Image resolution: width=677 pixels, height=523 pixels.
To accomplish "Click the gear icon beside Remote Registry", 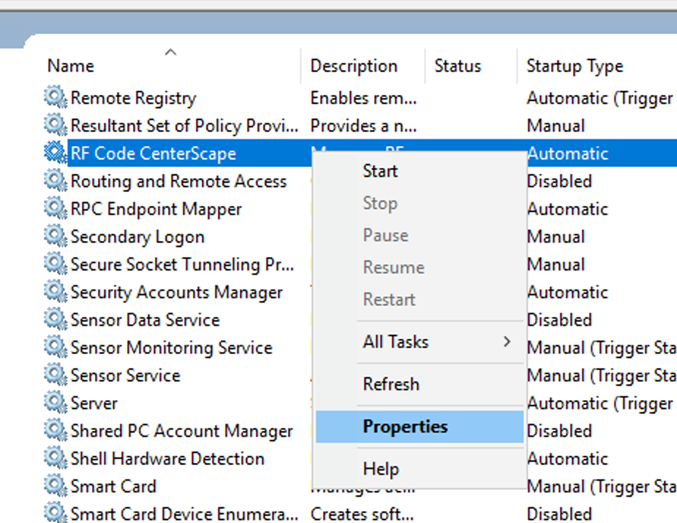I will pyautogui.click(x=55, y=98).
